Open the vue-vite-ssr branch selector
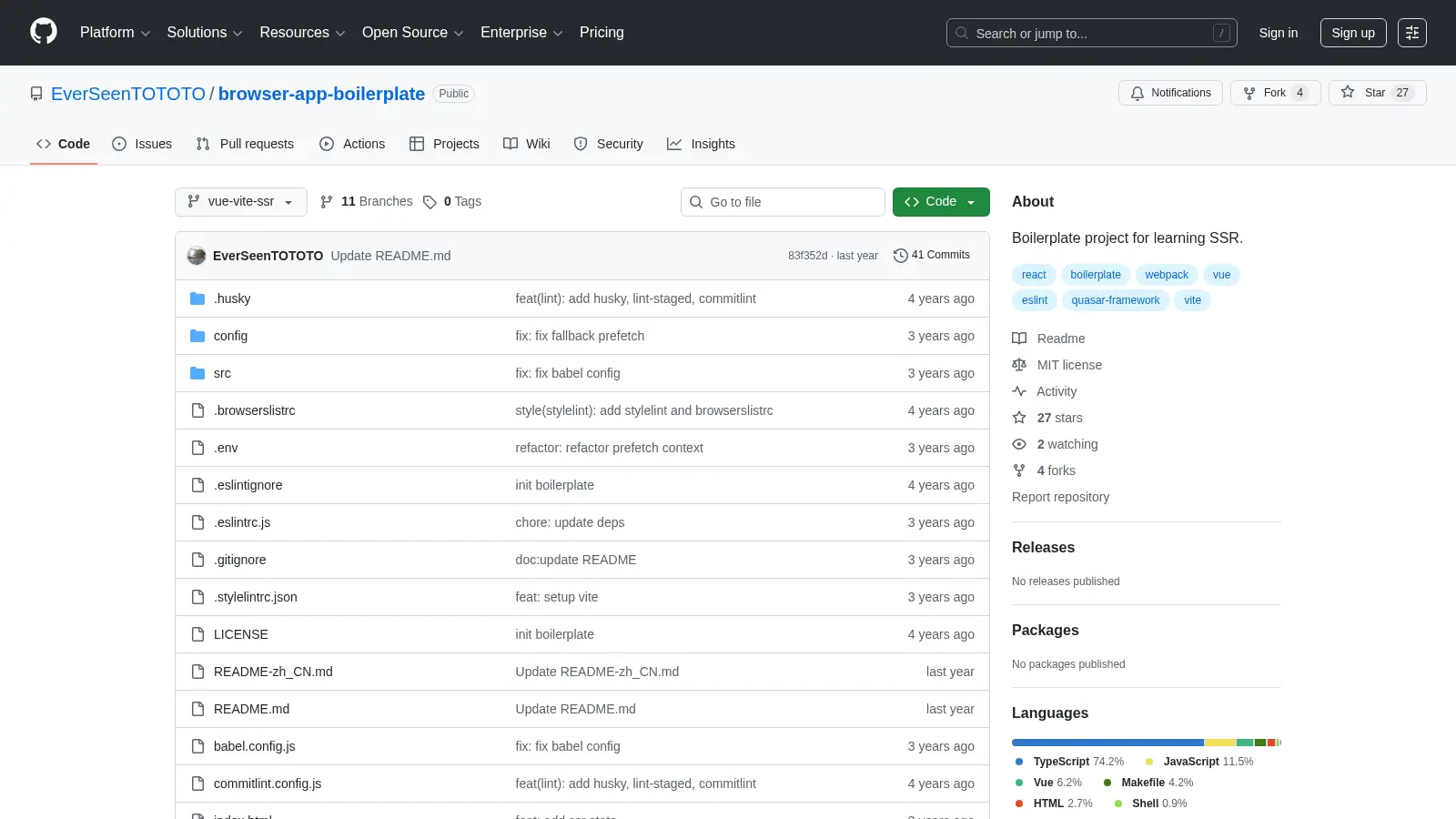Screen dimensions: 1456x819 tap(241, 202)
